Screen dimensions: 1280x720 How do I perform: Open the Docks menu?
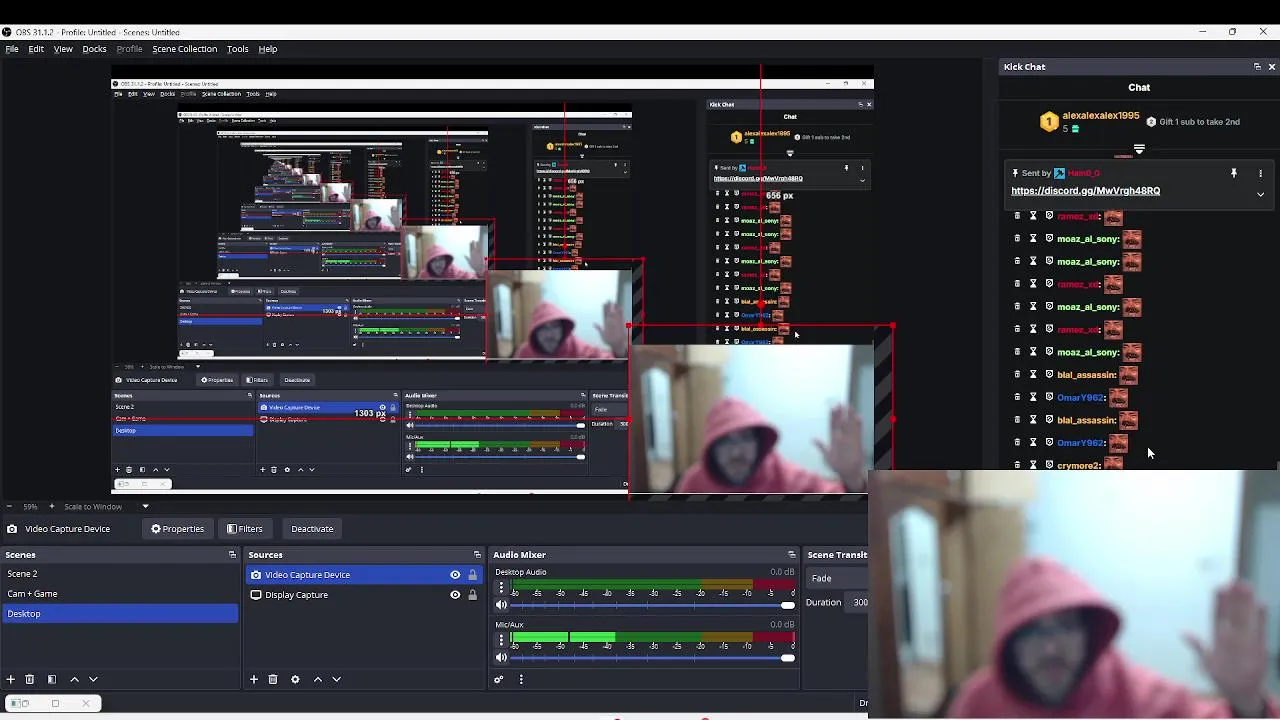pos(94,49)
